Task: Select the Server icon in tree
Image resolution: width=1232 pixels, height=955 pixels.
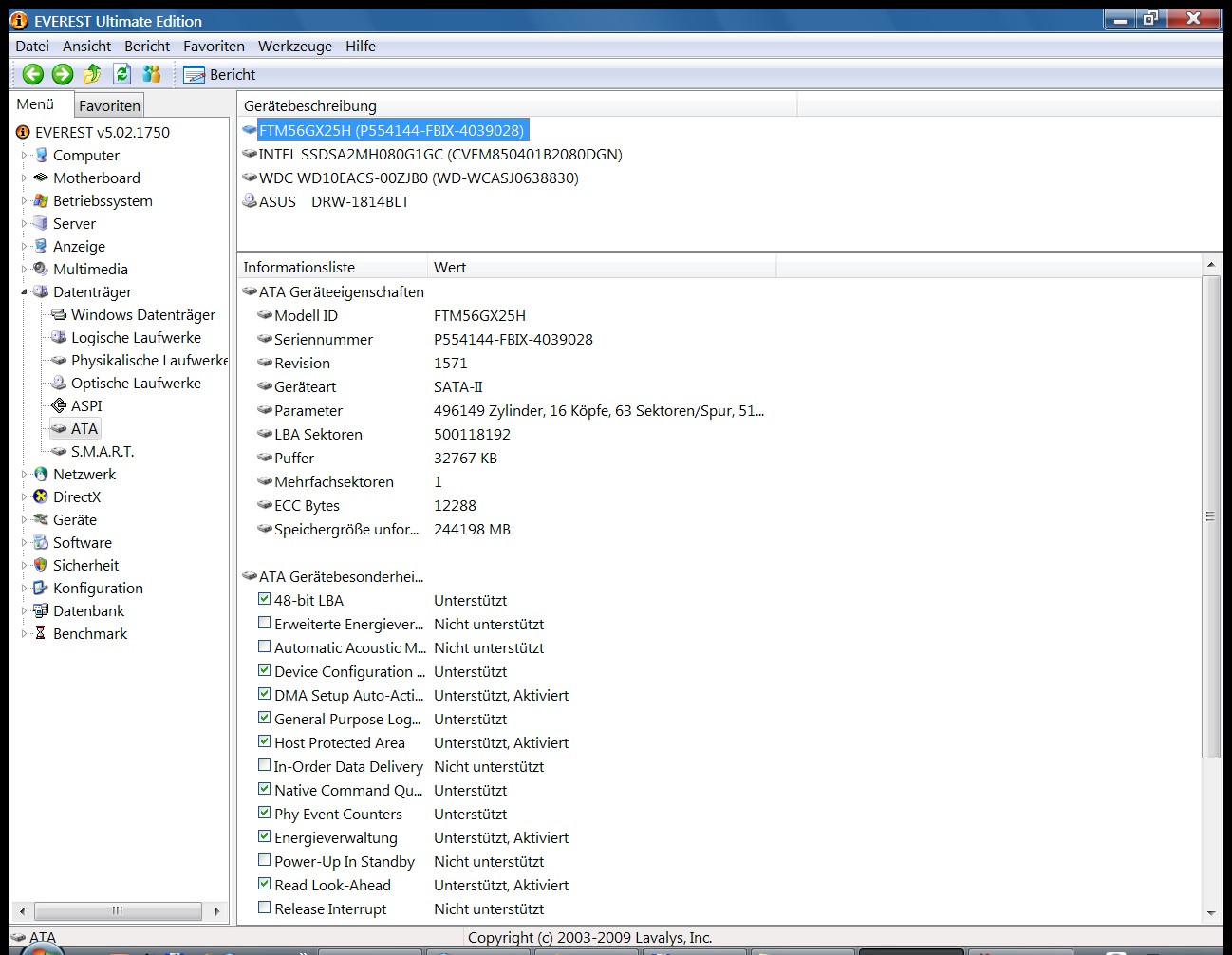Action: (x=41, y=223)
